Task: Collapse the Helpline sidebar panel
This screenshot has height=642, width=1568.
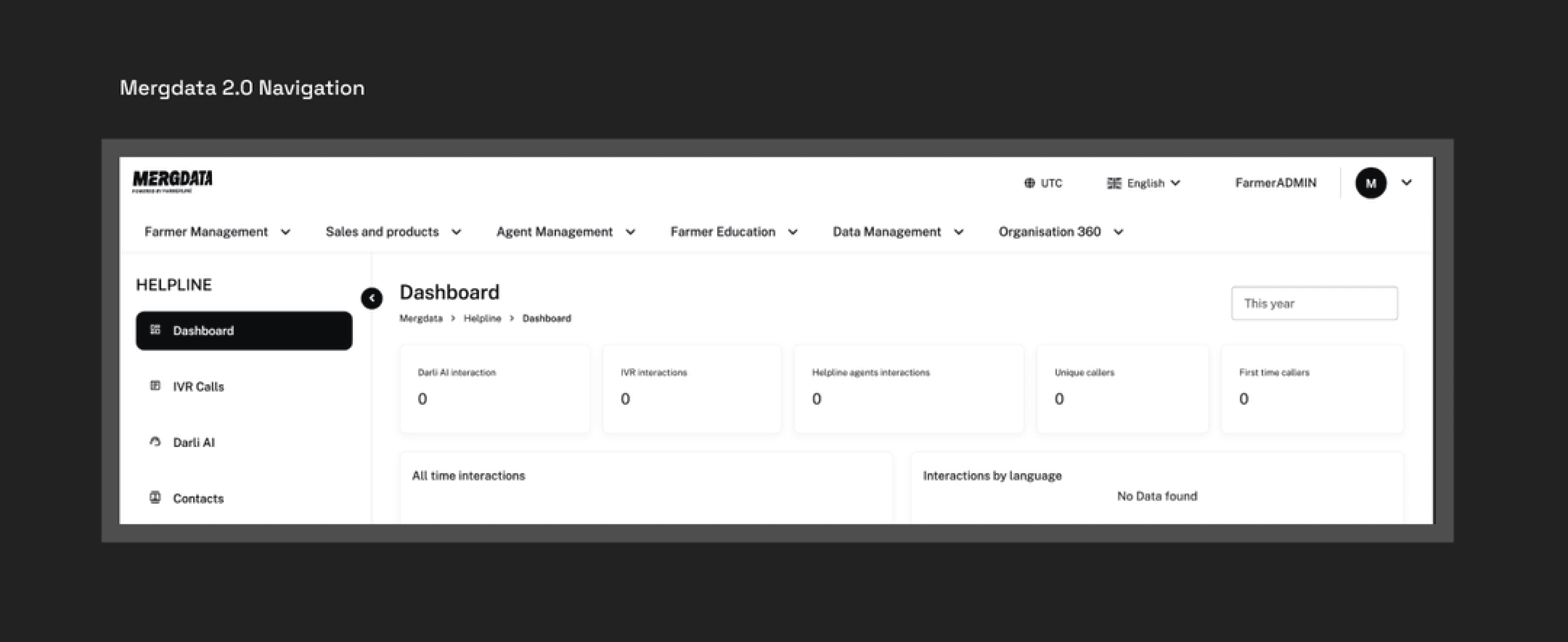Action: 371,299
